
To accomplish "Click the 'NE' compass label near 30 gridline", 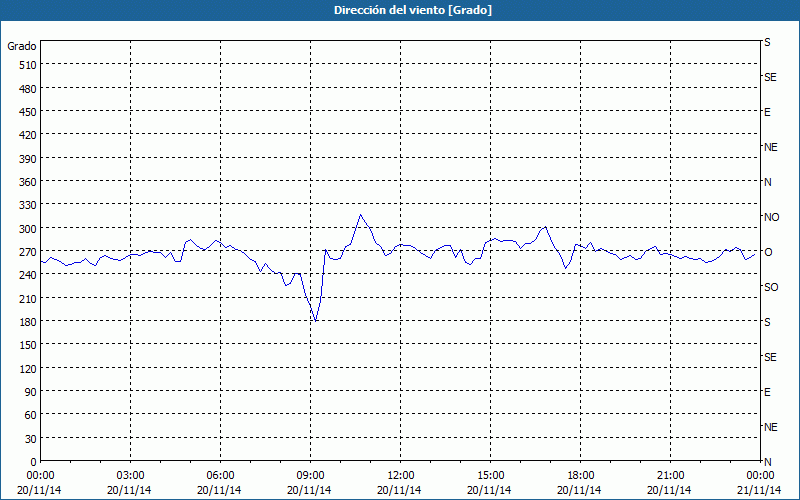I will 770,427.
